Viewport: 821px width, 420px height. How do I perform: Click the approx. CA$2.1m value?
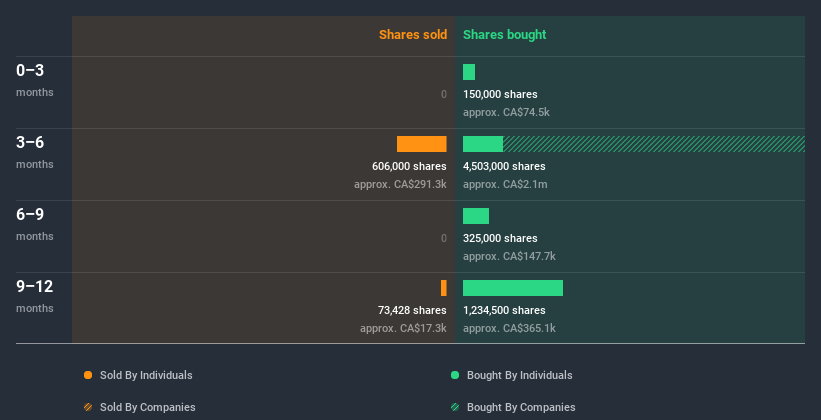[505, 184]
